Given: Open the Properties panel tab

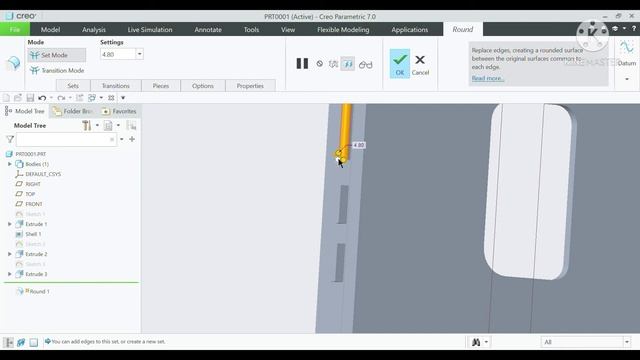Looking at the screenshot, I should (x=250, y=86).
